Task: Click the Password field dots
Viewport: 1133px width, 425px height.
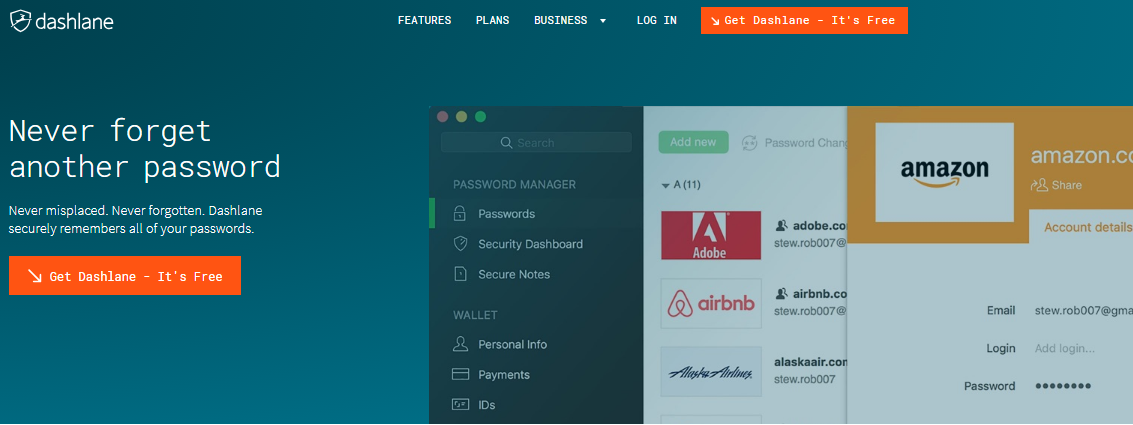Action: click(1062, 386)
